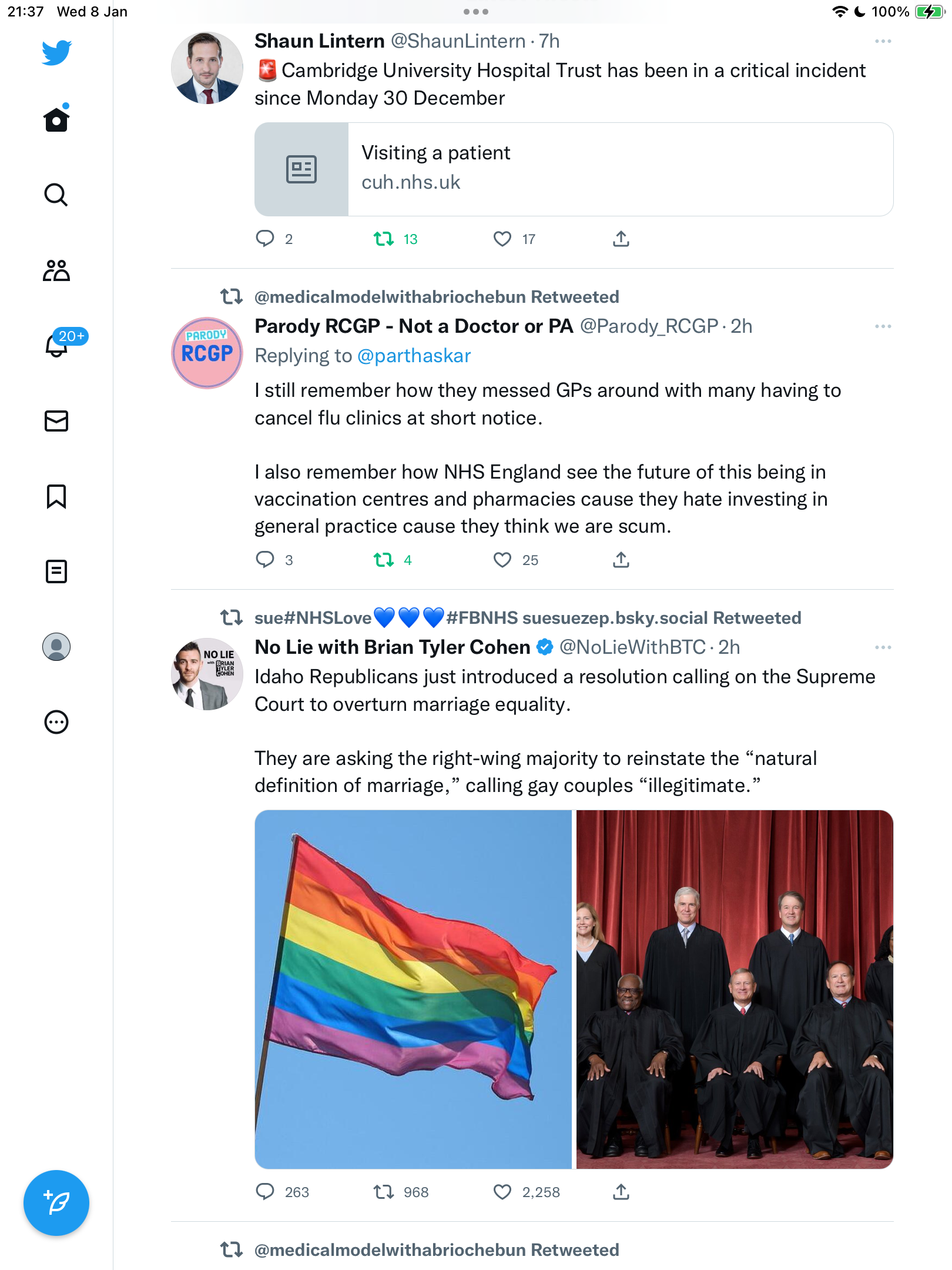Open the sidebar More circle menu

pyautogui.click(x=56, y=722)
